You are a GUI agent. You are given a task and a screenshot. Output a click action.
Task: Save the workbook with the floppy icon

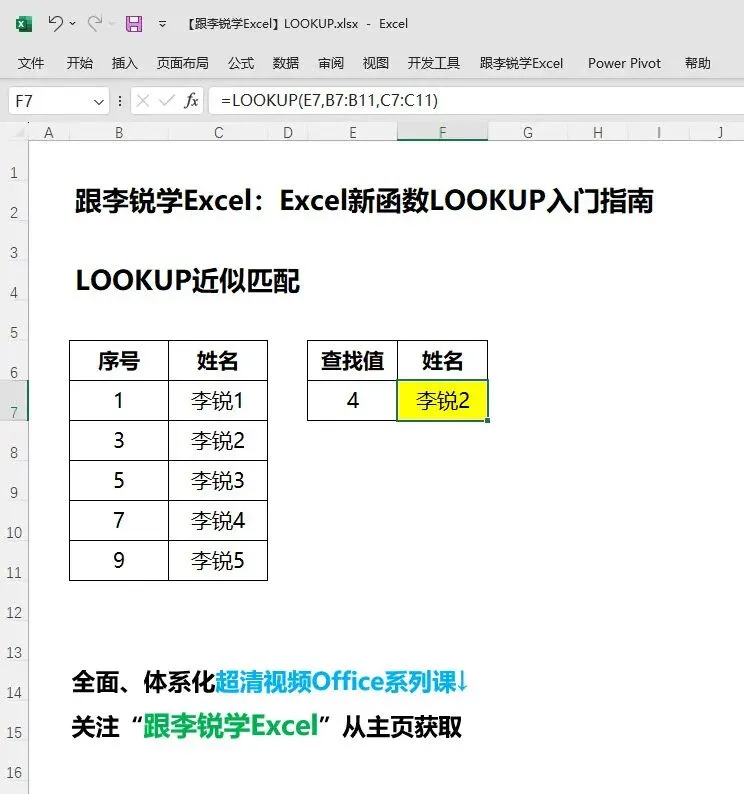coord(134,24)
